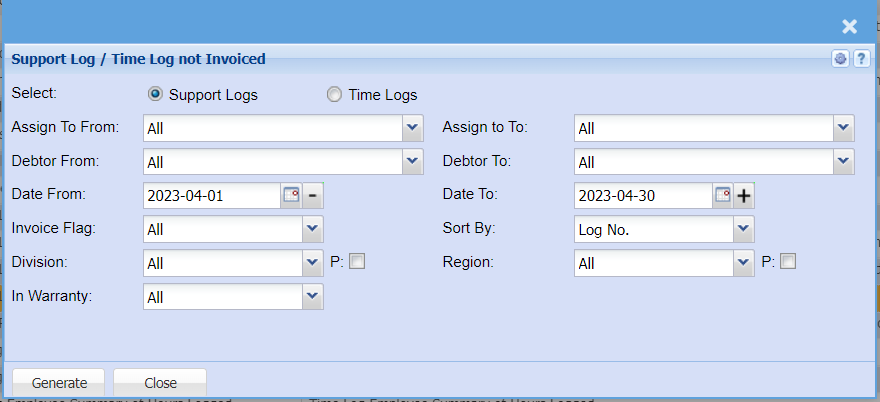
Task: Expand the Assign To From dropdown
Action: click(413, 128)
